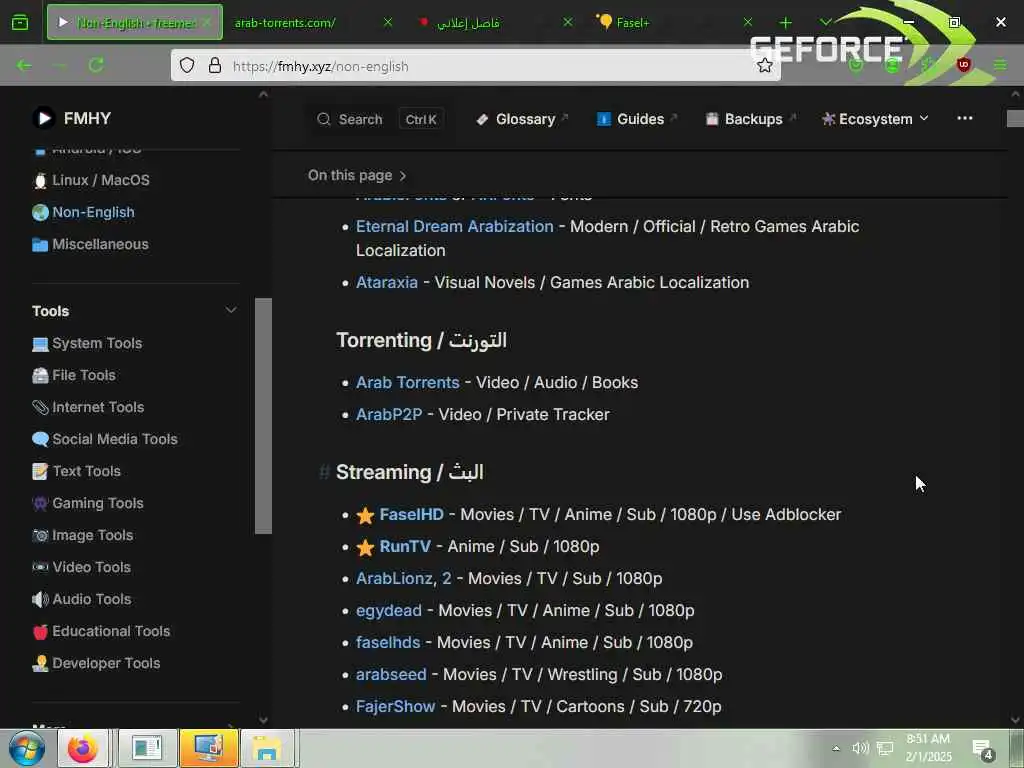
Task: Open the Firefox hamburger menu
Action: tap(1000, 65)
